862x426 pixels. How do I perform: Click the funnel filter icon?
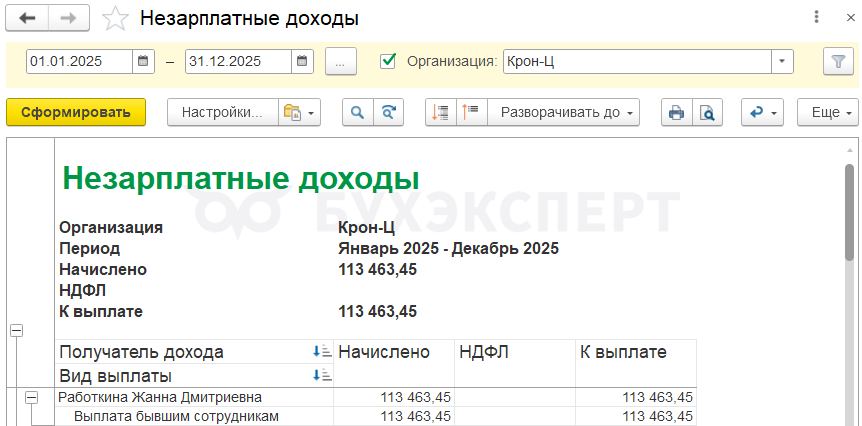[838, 62]
